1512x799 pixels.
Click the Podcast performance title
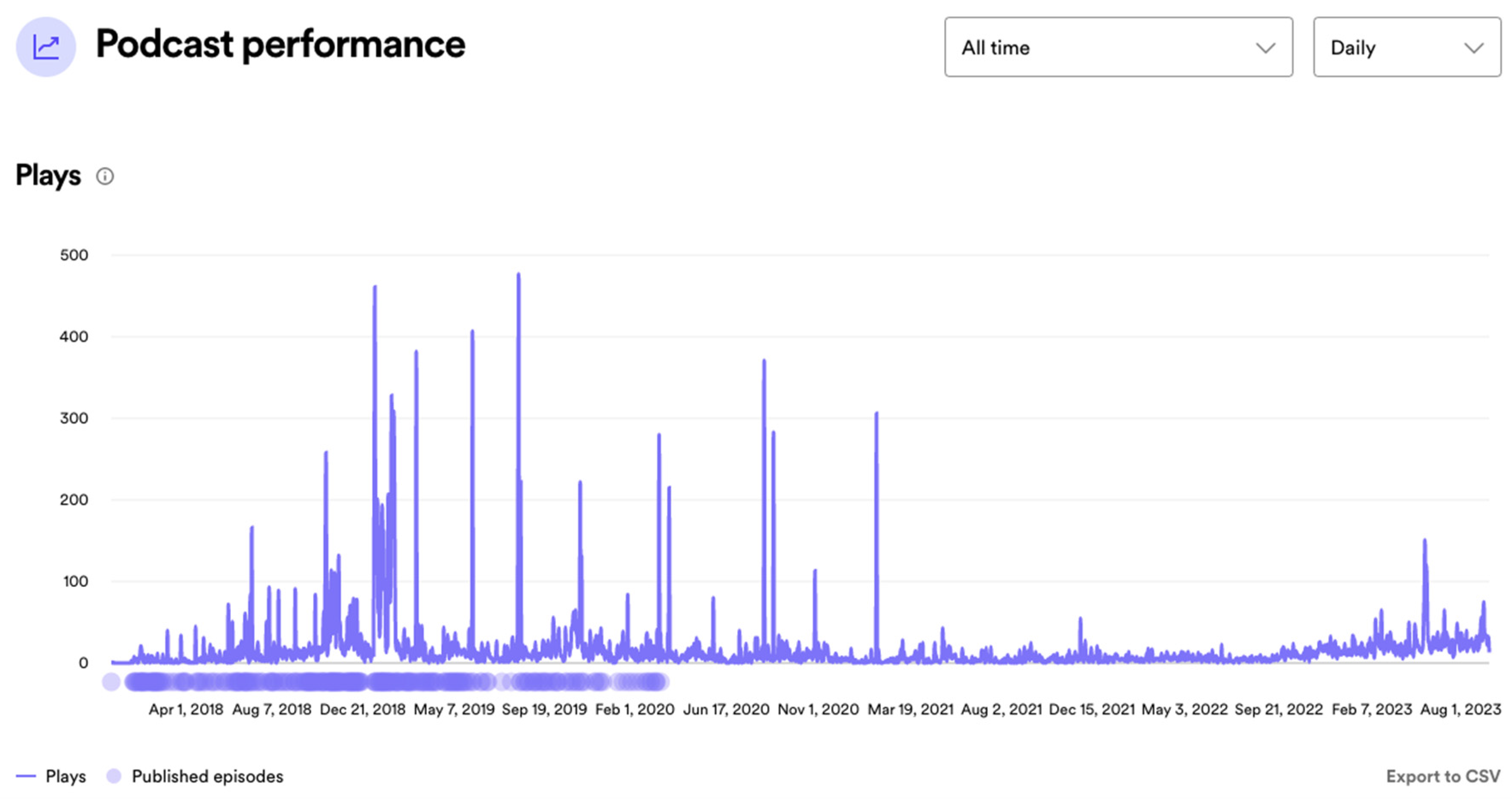280,44
